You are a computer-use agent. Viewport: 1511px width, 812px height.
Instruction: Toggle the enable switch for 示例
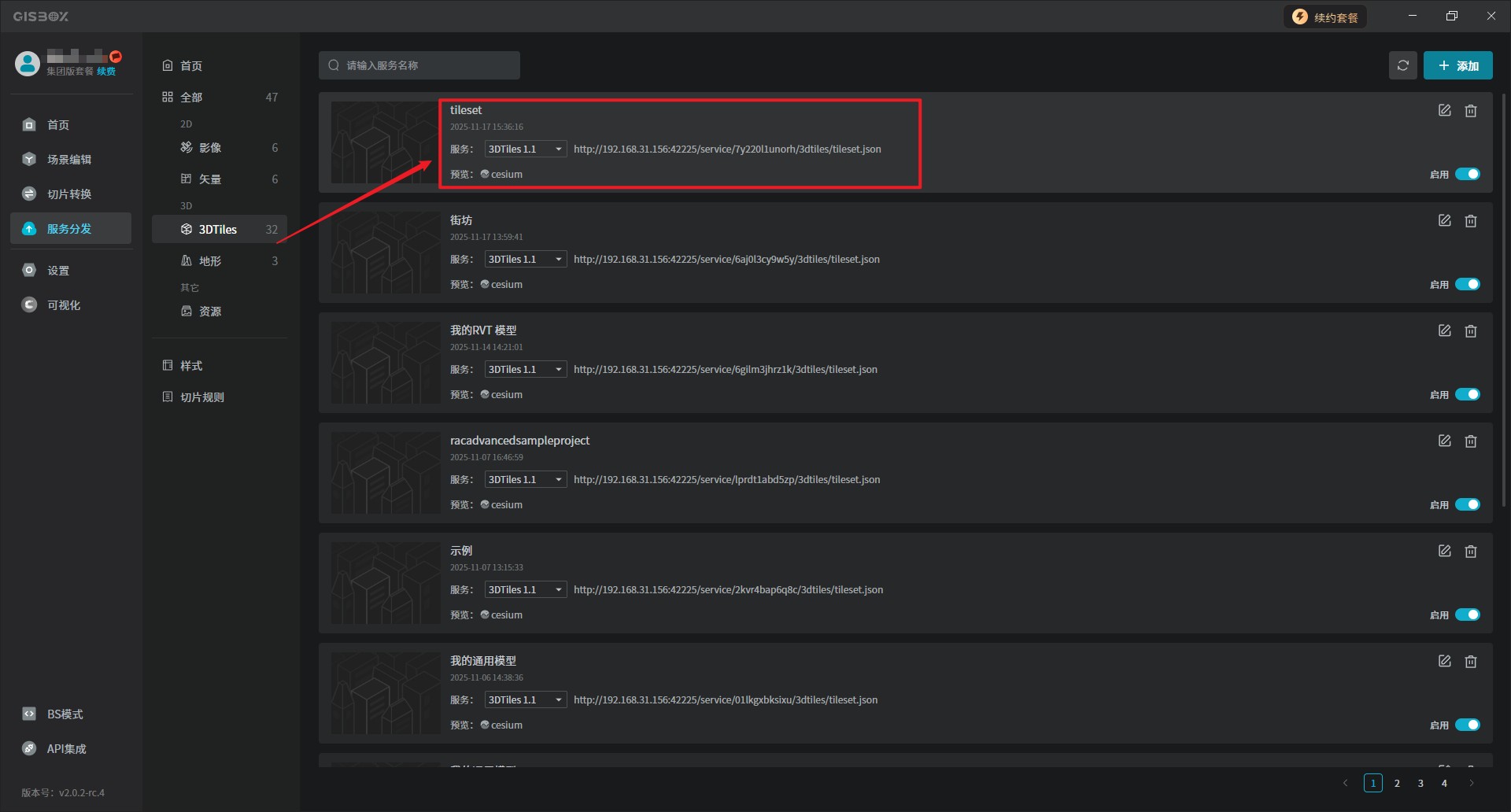[x=1467, y=615]
